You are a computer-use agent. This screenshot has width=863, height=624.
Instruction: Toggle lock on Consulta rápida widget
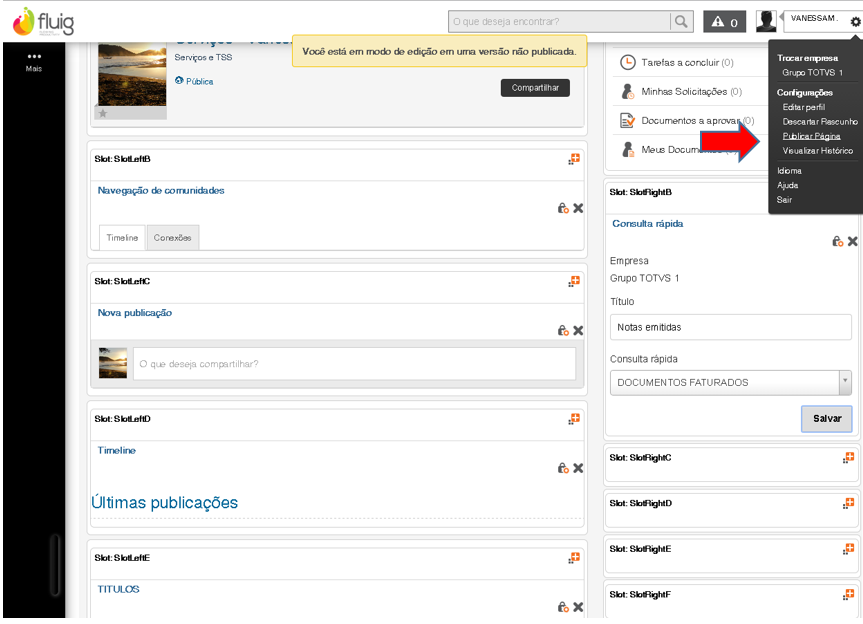[837, 241]
